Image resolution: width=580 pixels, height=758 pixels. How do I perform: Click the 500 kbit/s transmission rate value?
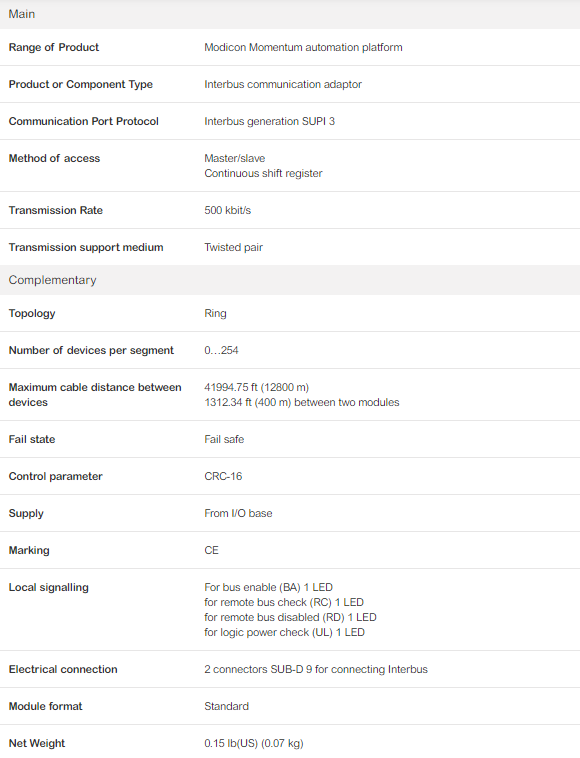(x=227, y=210)
